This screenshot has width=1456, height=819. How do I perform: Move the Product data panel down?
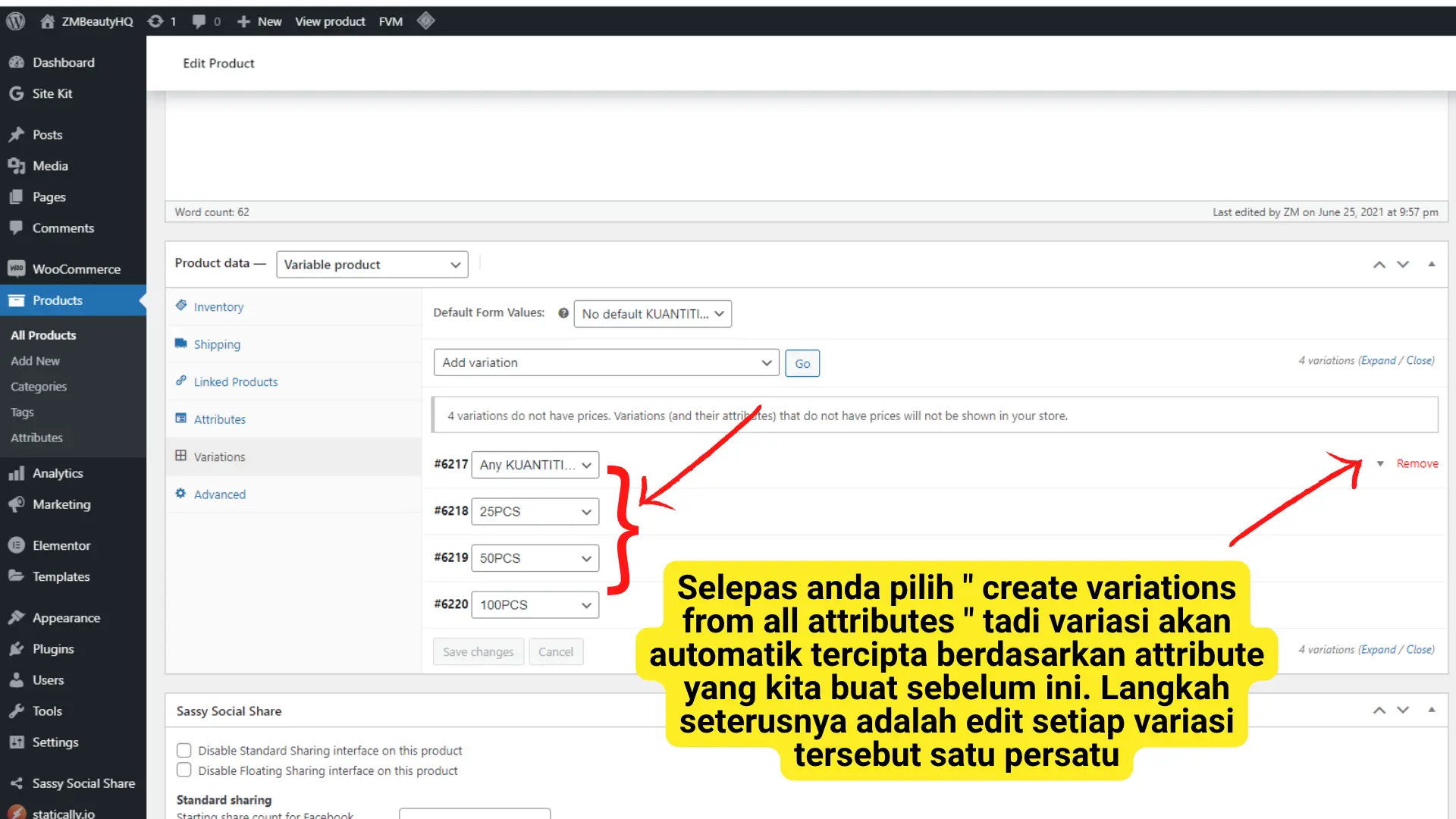(1403, 265)
